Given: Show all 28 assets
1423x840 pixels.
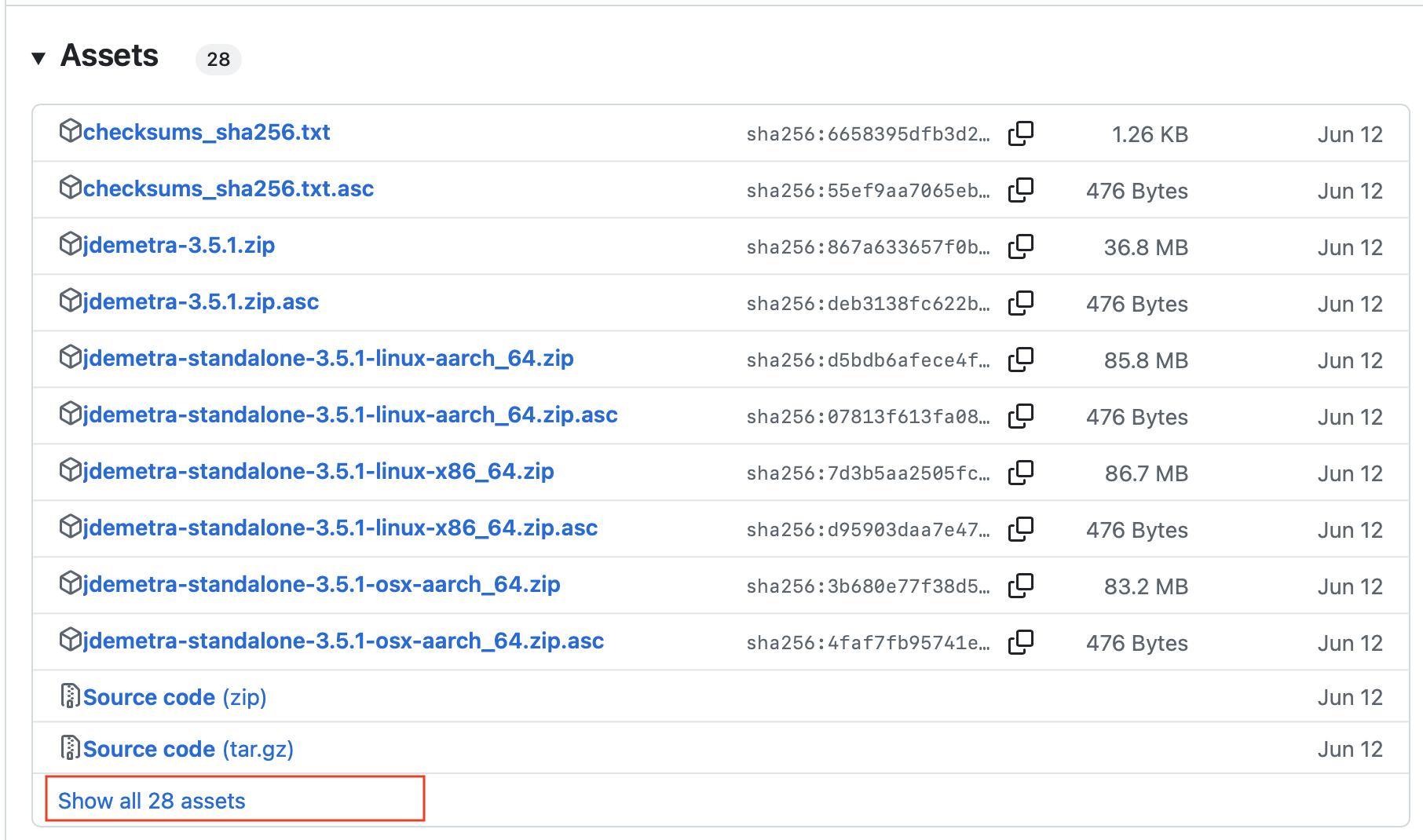Looking at the screenshot, I should point(152,801).
